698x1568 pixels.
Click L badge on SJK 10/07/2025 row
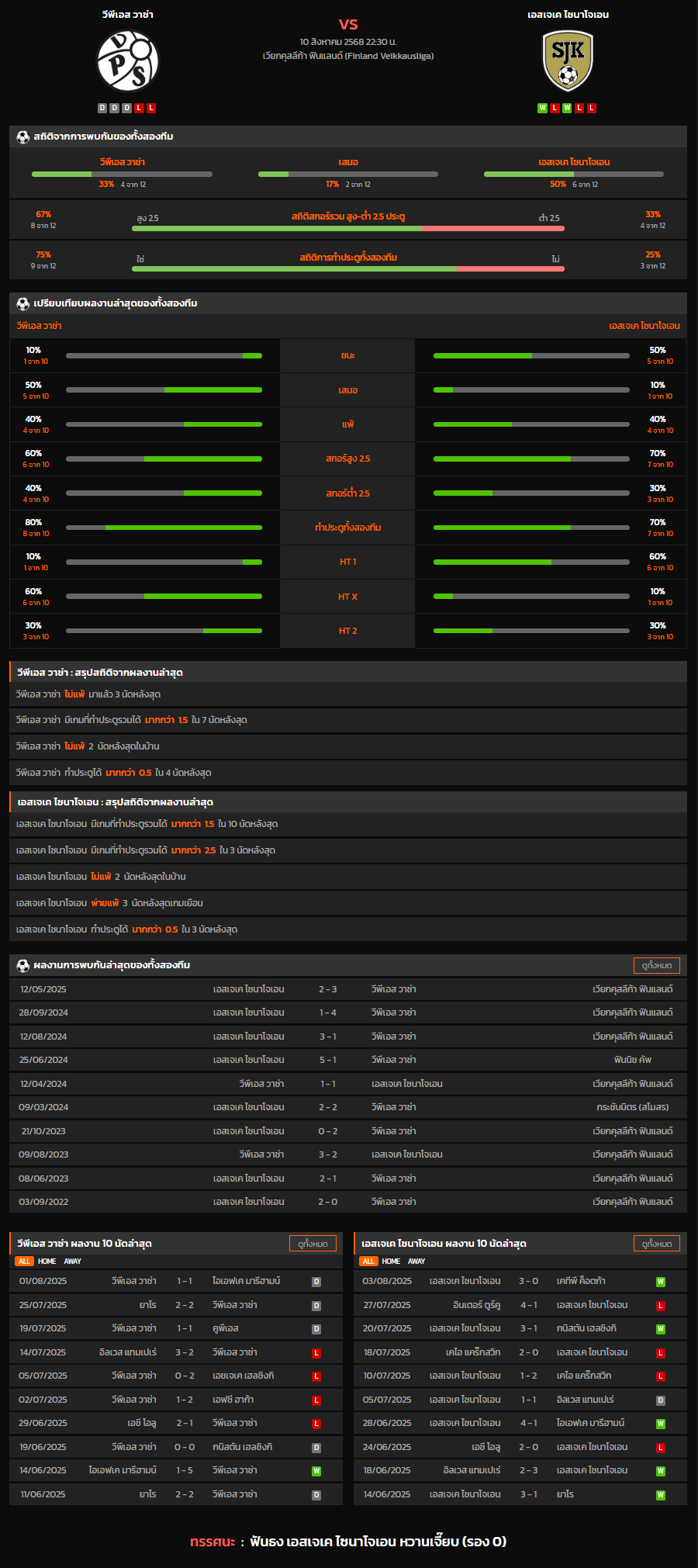(661, 1376)
